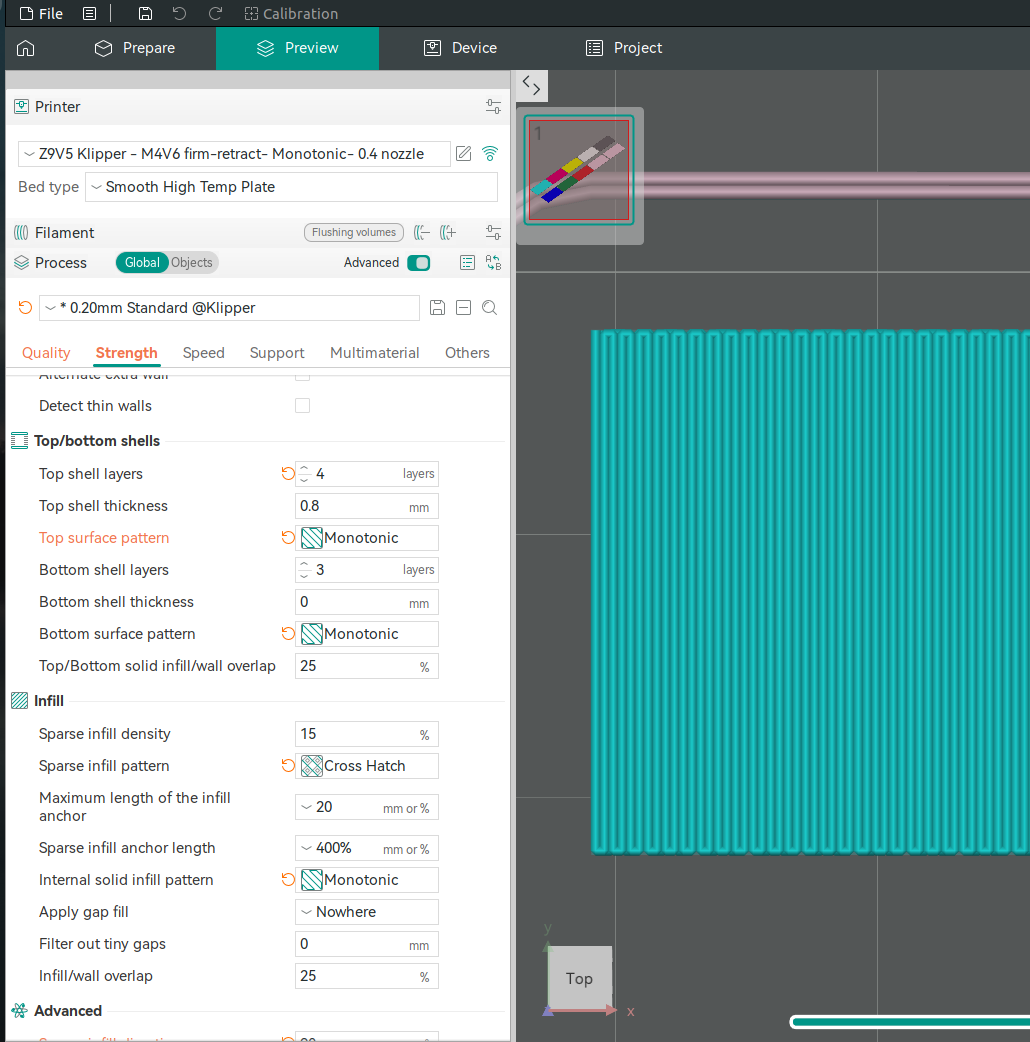Click the compare presets icon

(x=493, y=262)
